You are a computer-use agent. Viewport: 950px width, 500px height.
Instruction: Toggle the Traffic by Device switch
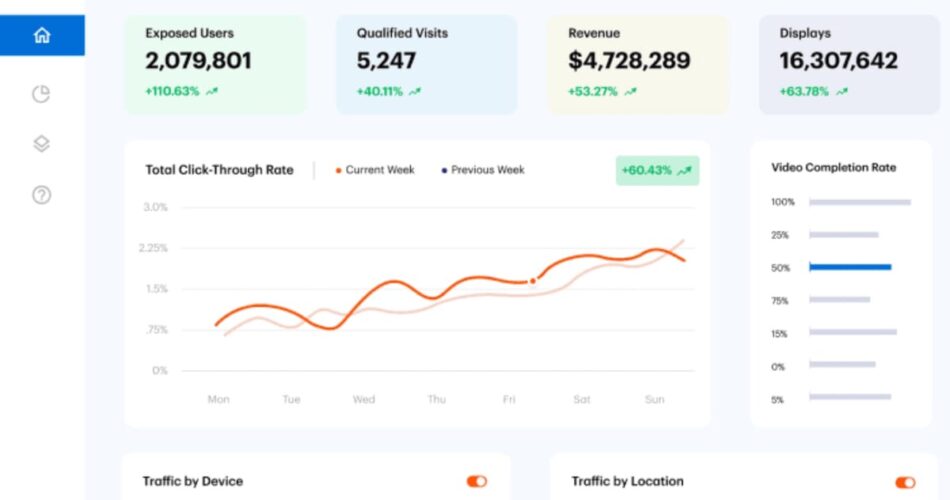[x=477, y=482]
